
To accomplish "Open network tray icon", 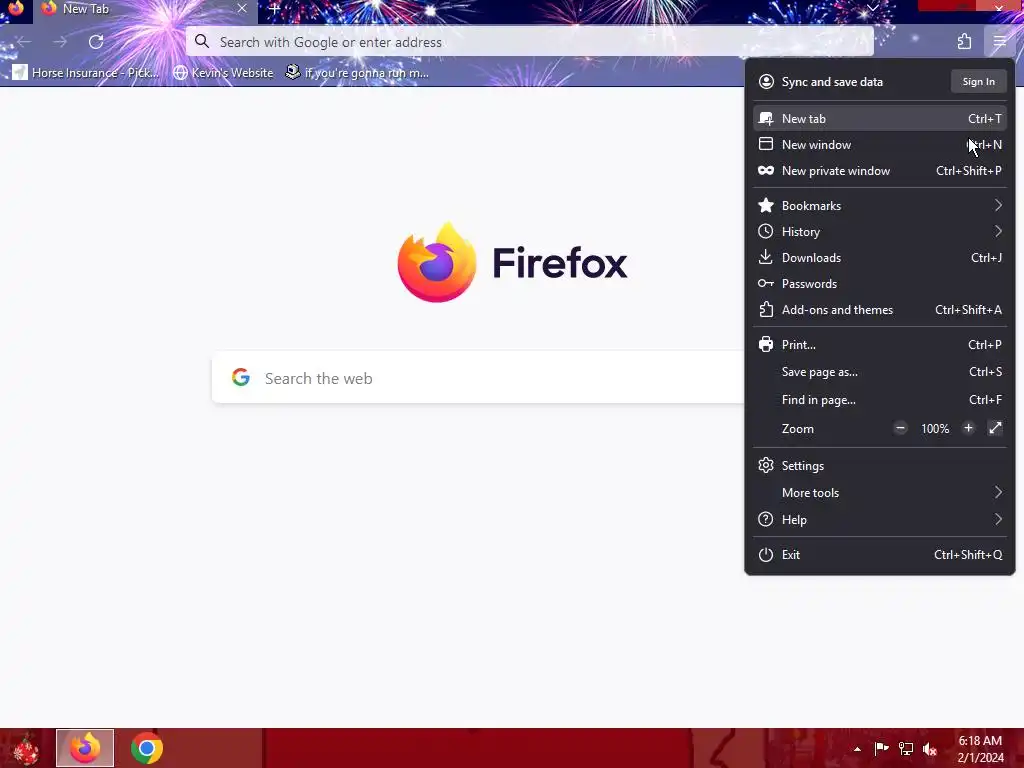I will [906, 749].
